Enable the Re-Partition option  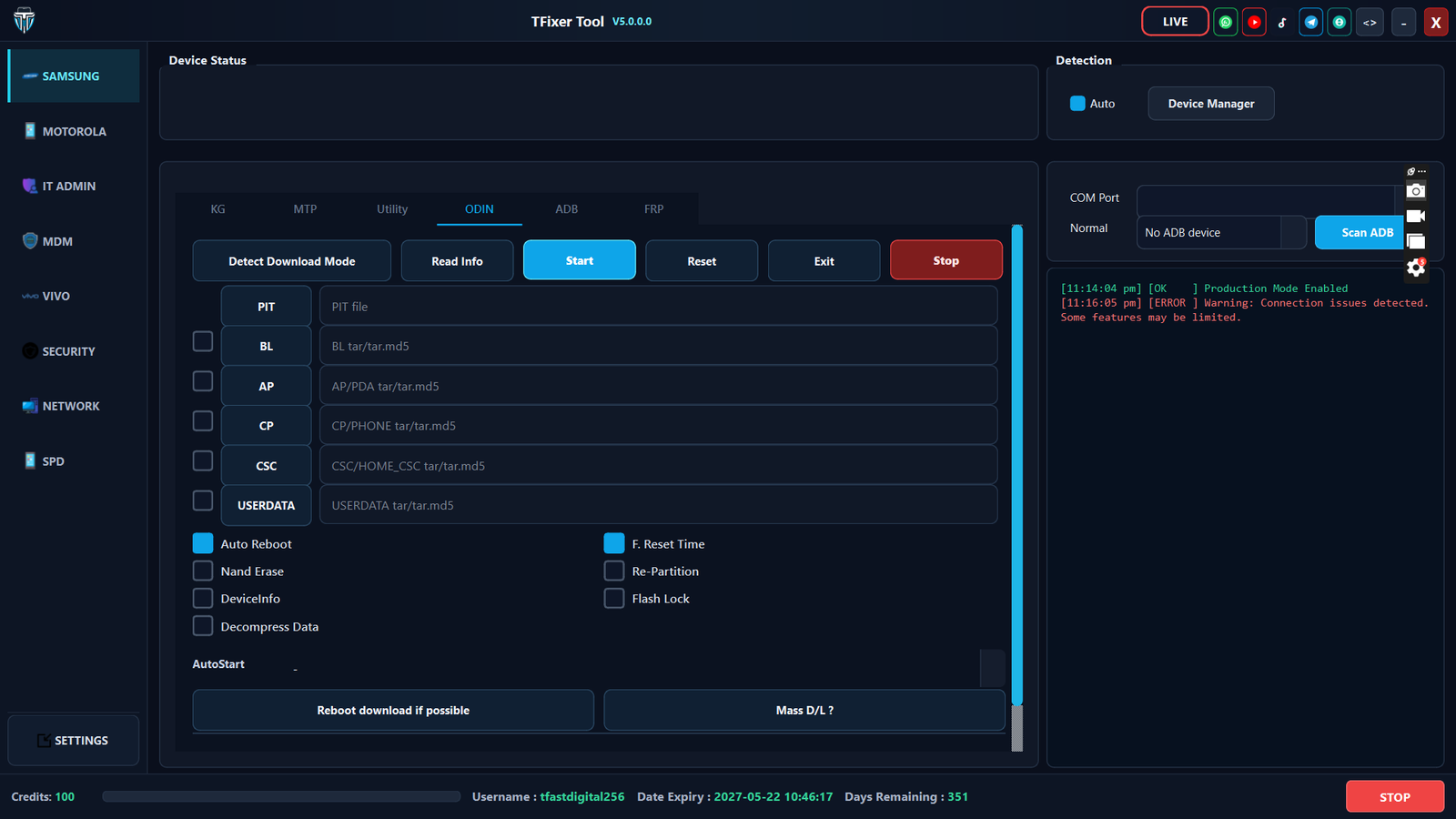coord(614,571)
